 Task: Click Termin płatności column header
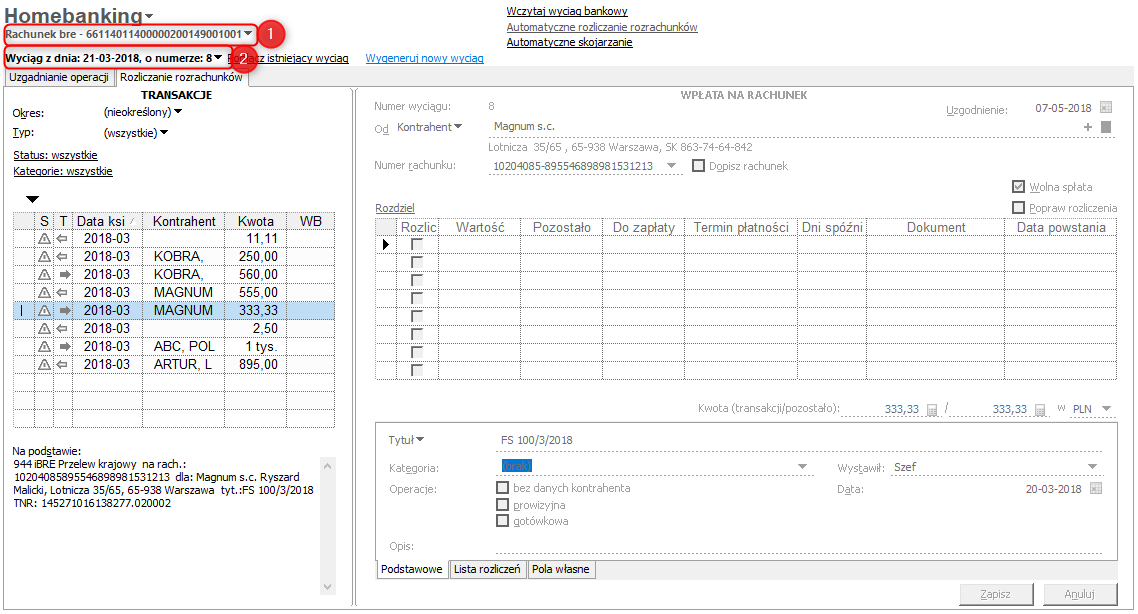click(x=741, y=227)
